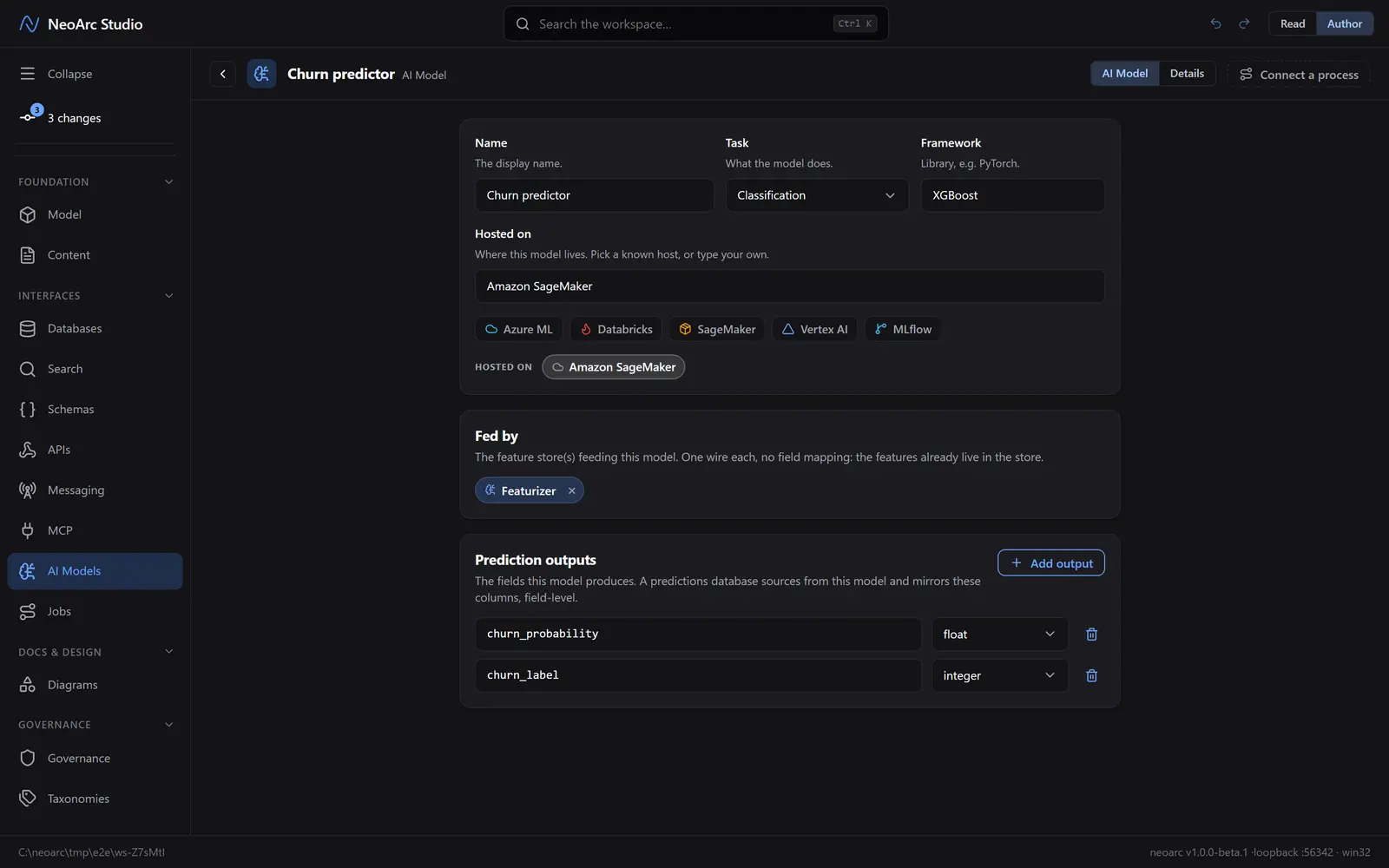Click the APIs webhook icon
Image resolution: width=1389 pixels, height=868 pixels.
[x=28, y=450]
